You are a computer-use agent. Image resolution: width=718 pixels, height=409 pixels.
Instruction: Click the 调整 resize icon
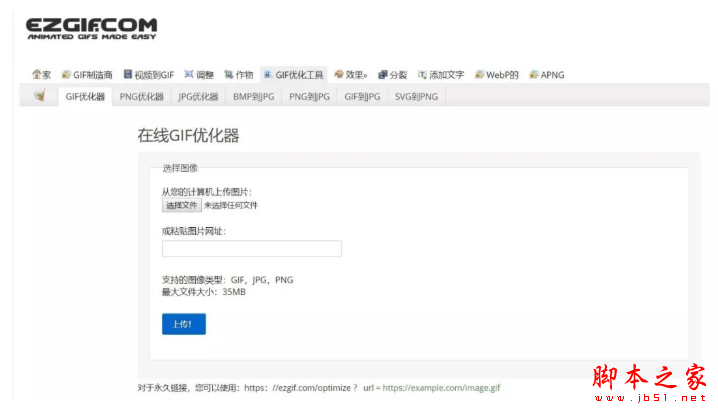[189, 74]
